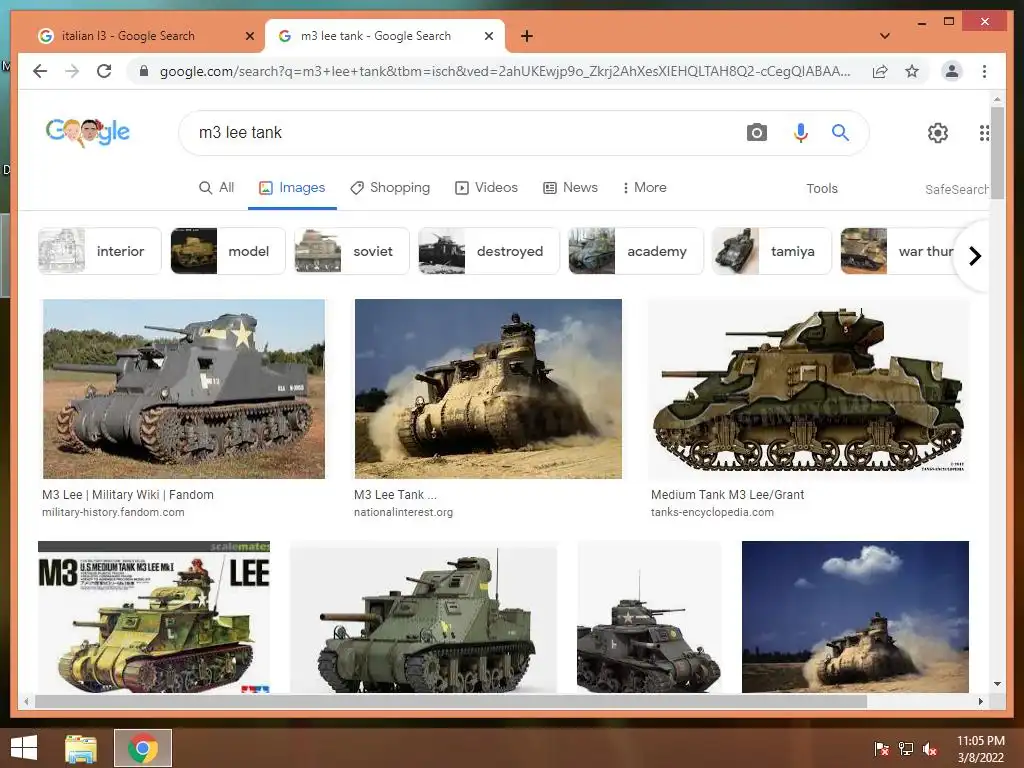Image resolution: width=1024 pixels, height=768 pixels.
Task: Open Chrome's three-dot menu
Action: coord(984,71)
